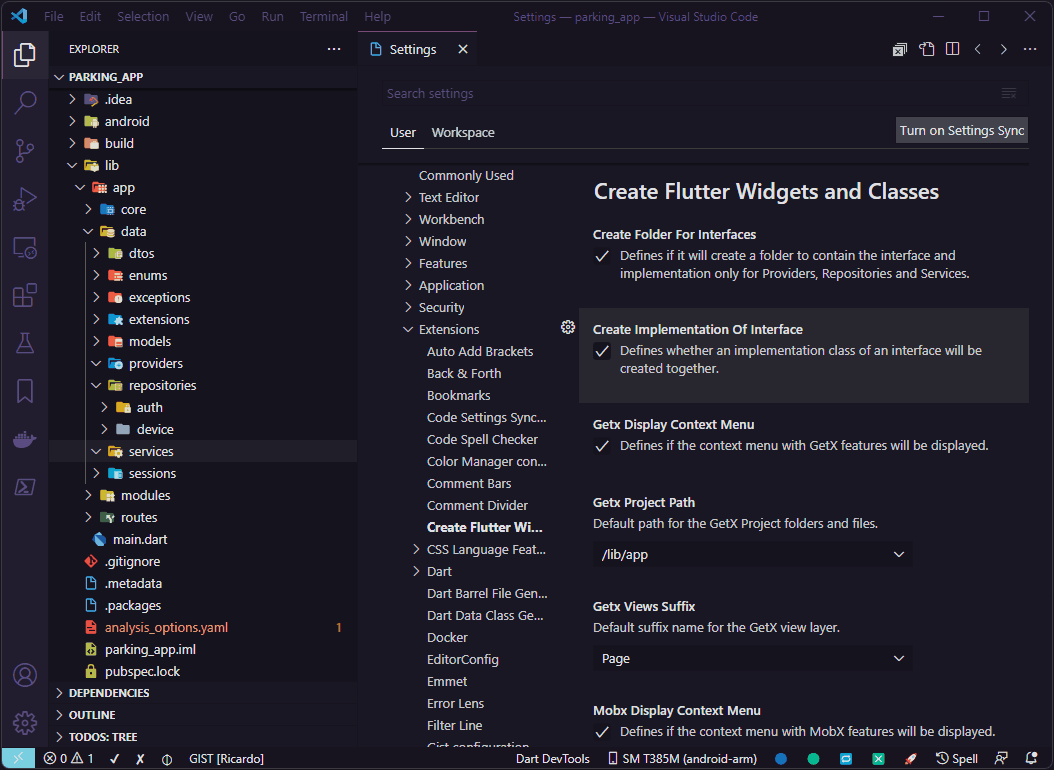Open errors and warnings count in status bar
The image size is (1054, 770).
69,759
